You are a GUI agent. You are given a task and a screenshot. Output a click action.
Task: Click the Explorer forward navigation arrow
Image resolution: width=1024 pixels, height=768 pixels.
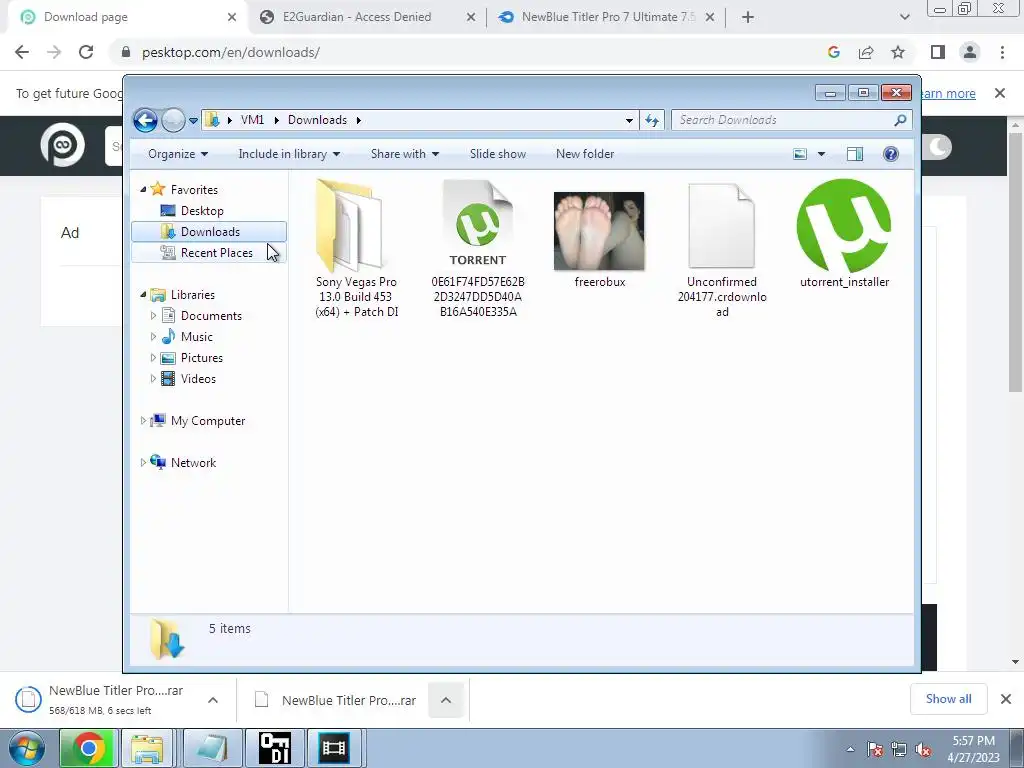point(173,120)
